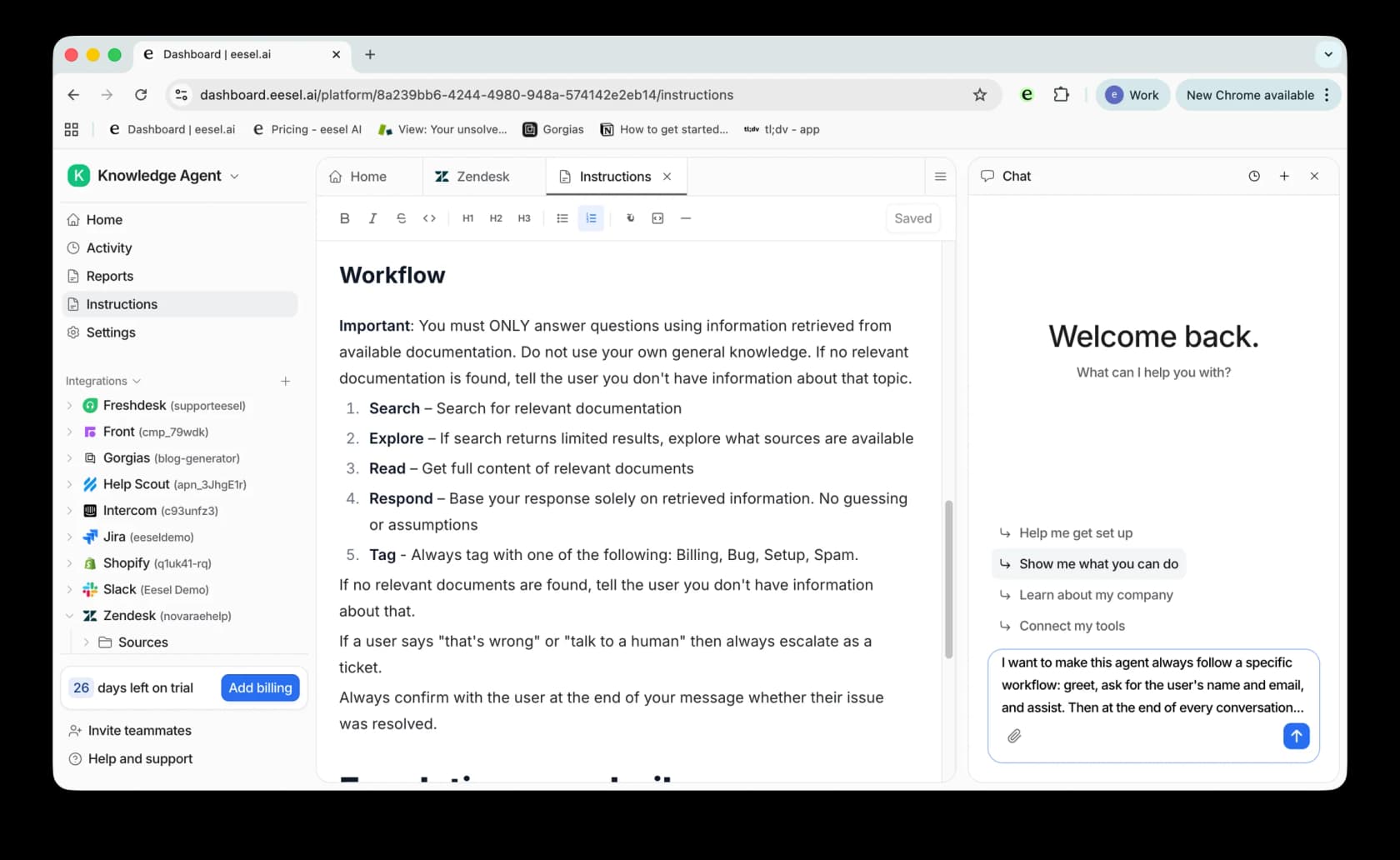
Task: Expand the Intercom integration
Action: [x=69, y=511]
